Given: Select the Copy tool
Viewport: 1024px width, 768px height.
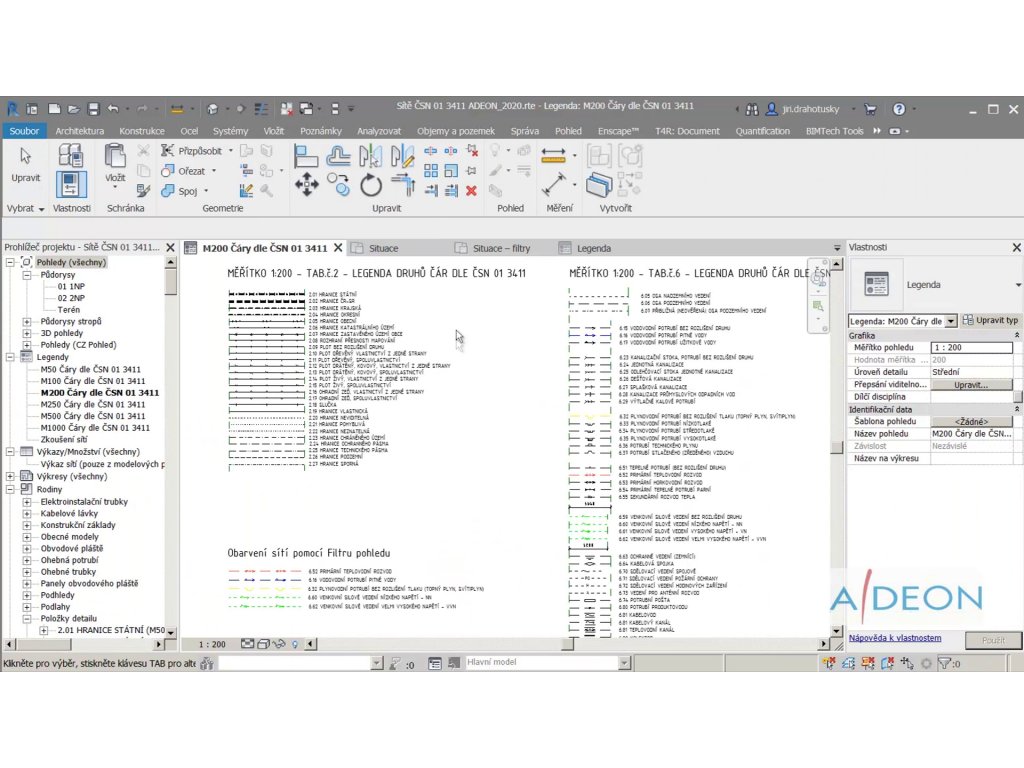Looking at the screenshot, I should (x=338, y=185).
